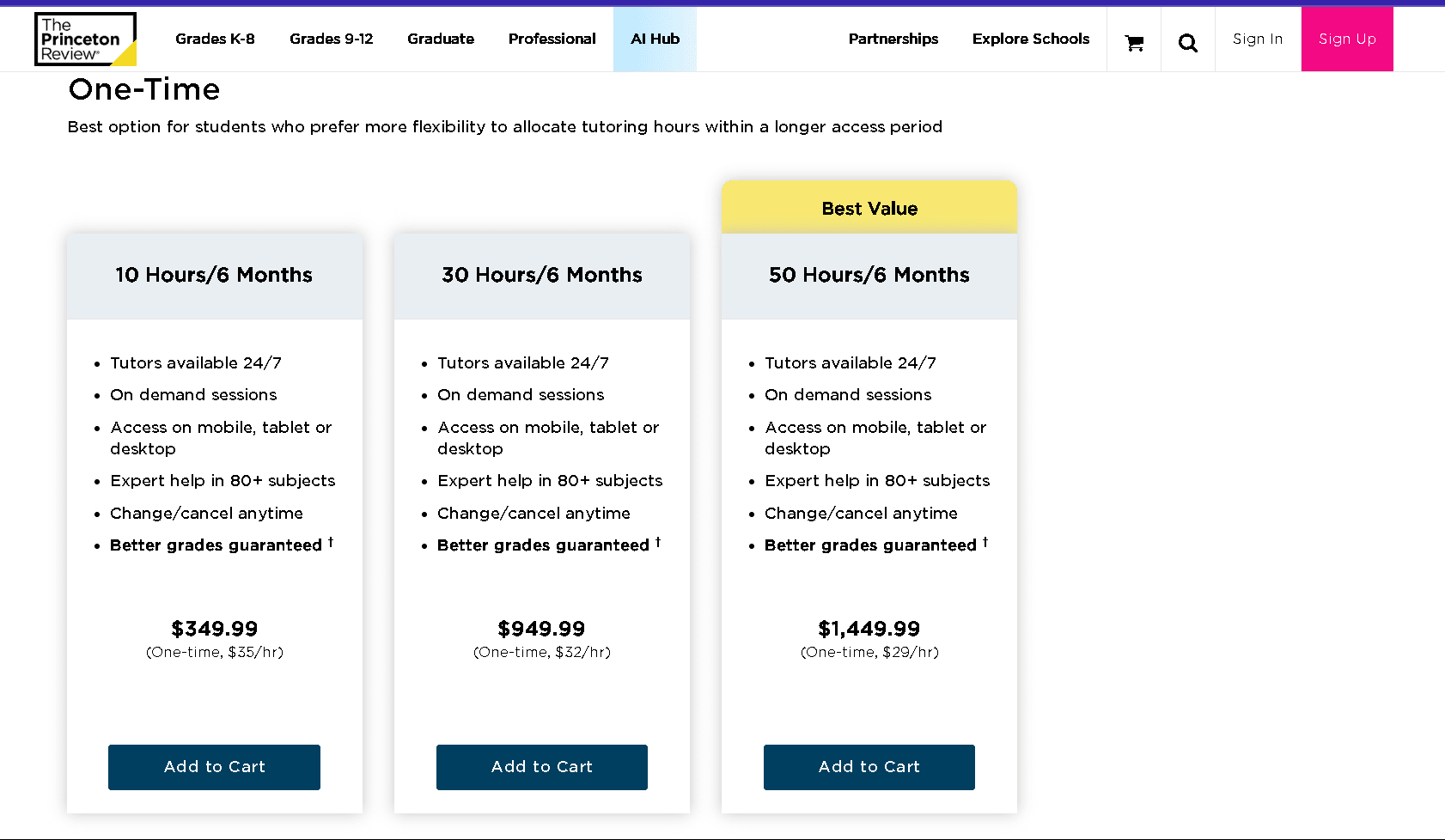Click the yellow Best Value banner
Image resolution: width=1445 pixels, height=840 pixels.
pos(869,208)
